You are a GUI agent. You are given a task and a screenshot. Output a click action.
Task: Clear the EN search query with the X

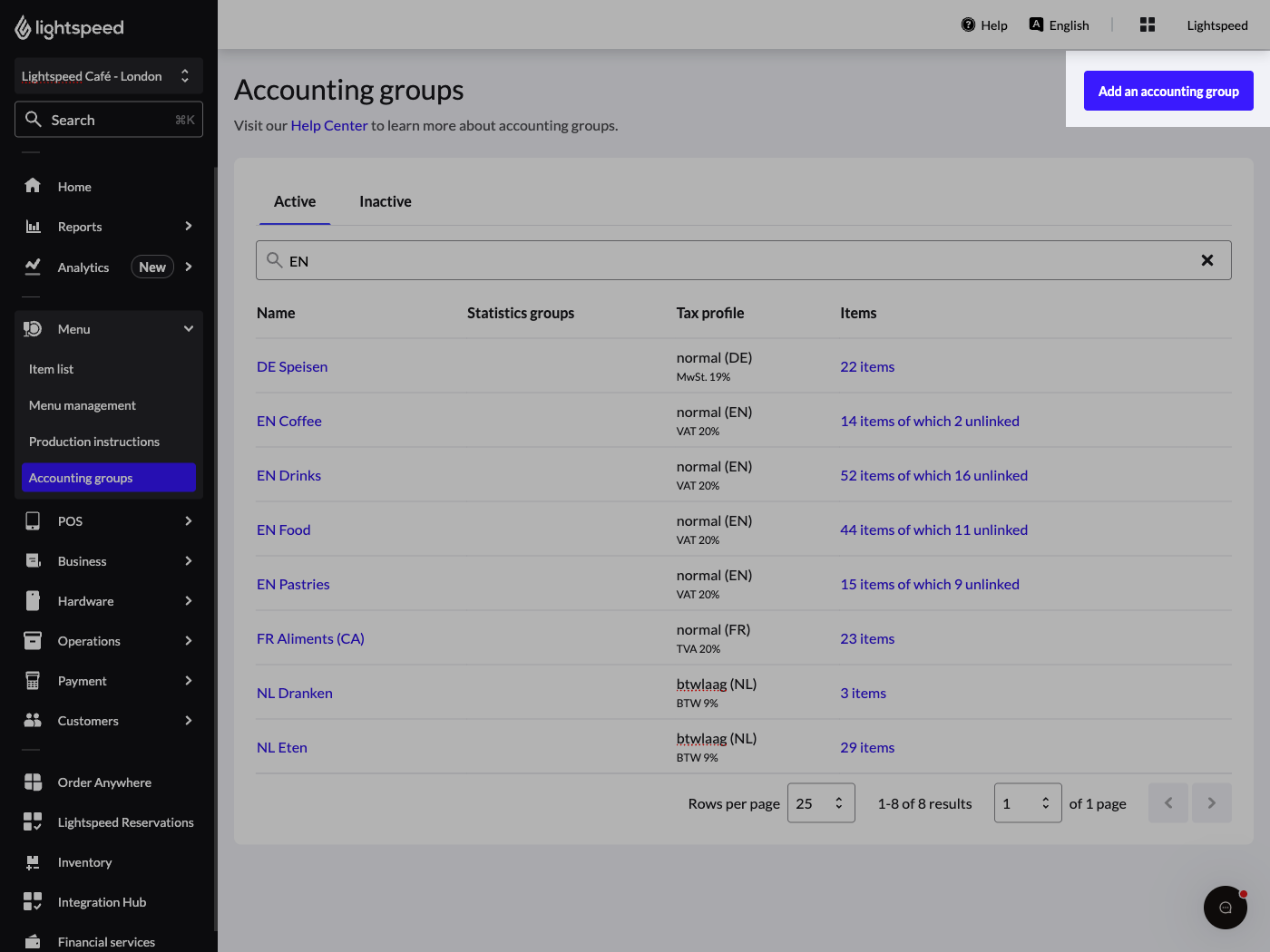1207,260
